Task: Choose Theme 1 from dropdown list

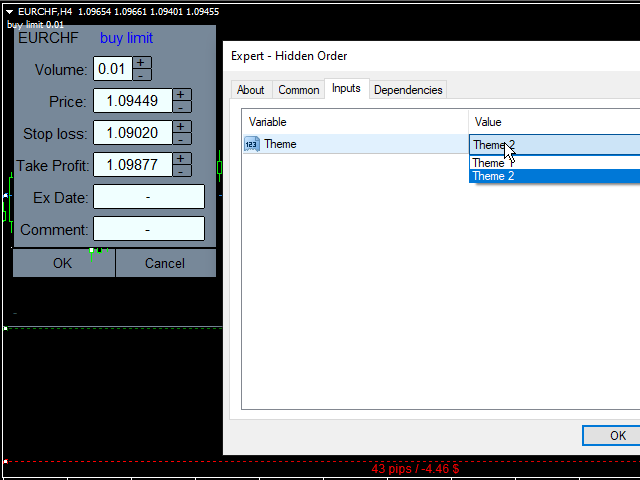Action: pyautogui.click(x=555, y=162)
